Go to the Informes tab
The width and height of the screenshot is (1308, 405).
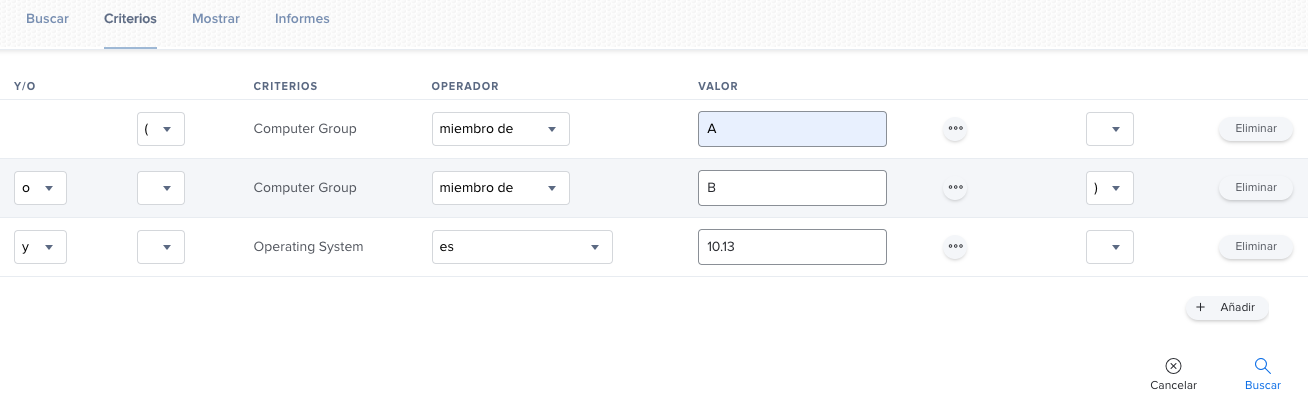[302, 19]
